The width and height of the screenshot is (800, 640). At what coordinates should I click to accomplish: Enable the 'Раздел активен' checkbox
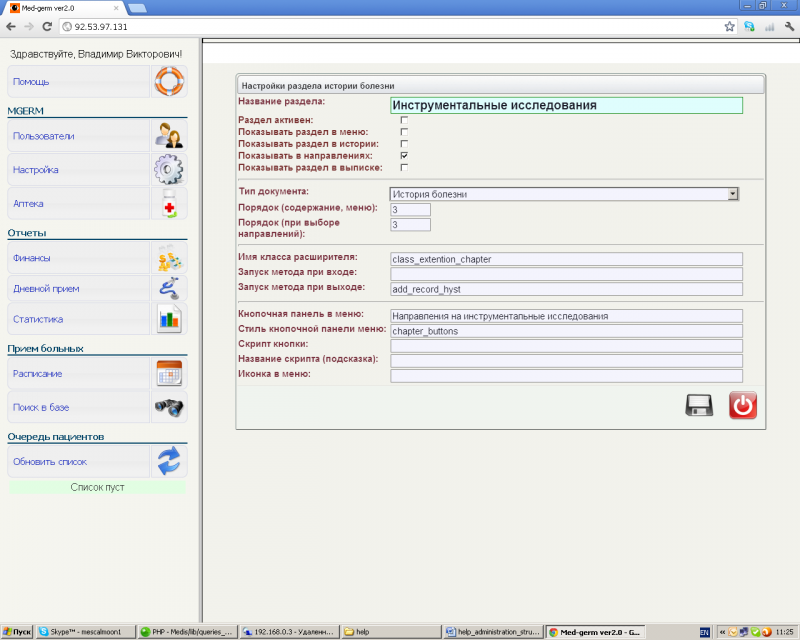coord(404,120)
